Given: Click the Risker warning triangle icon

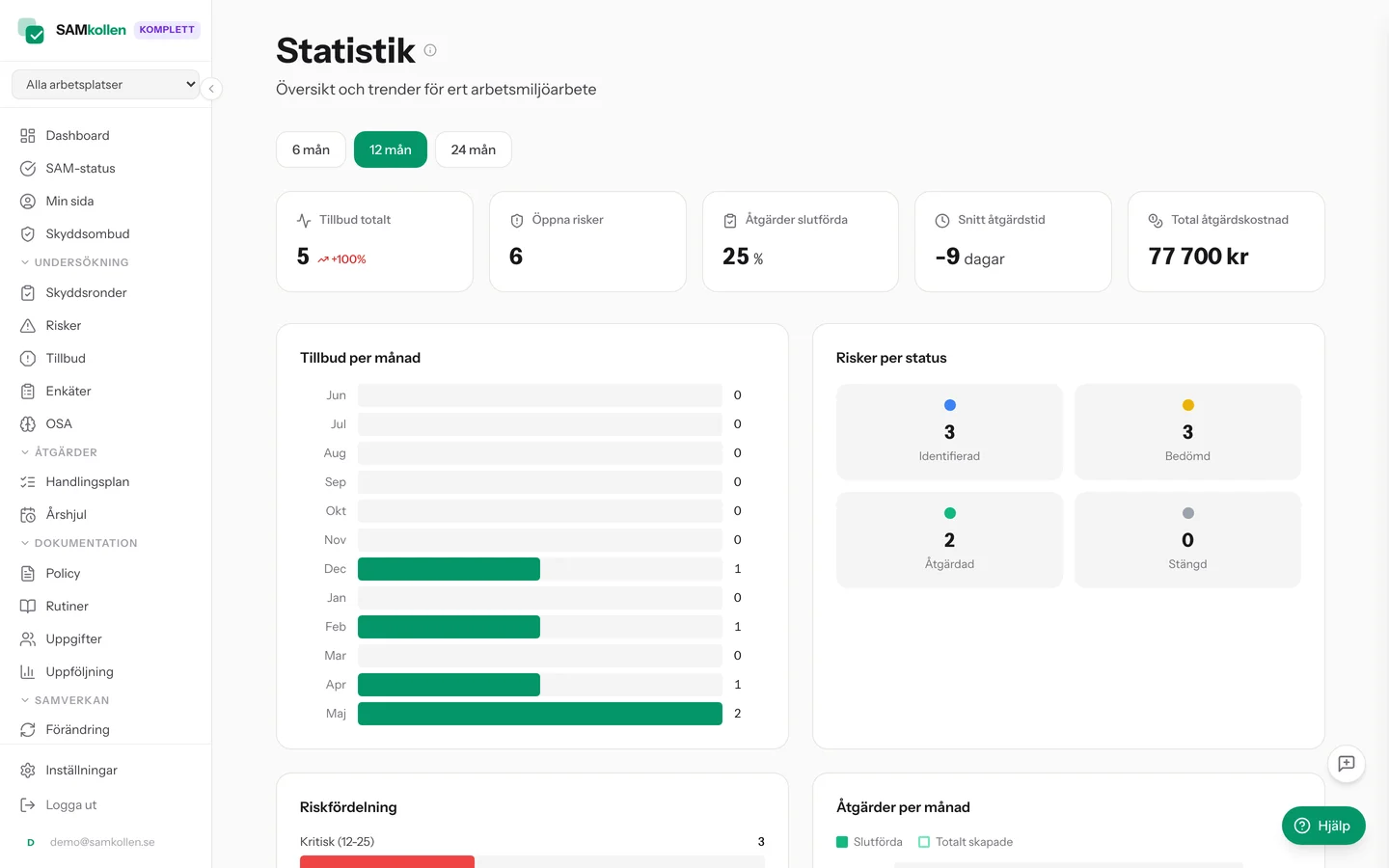Looking at the screenshot, I should click(28, 326).
